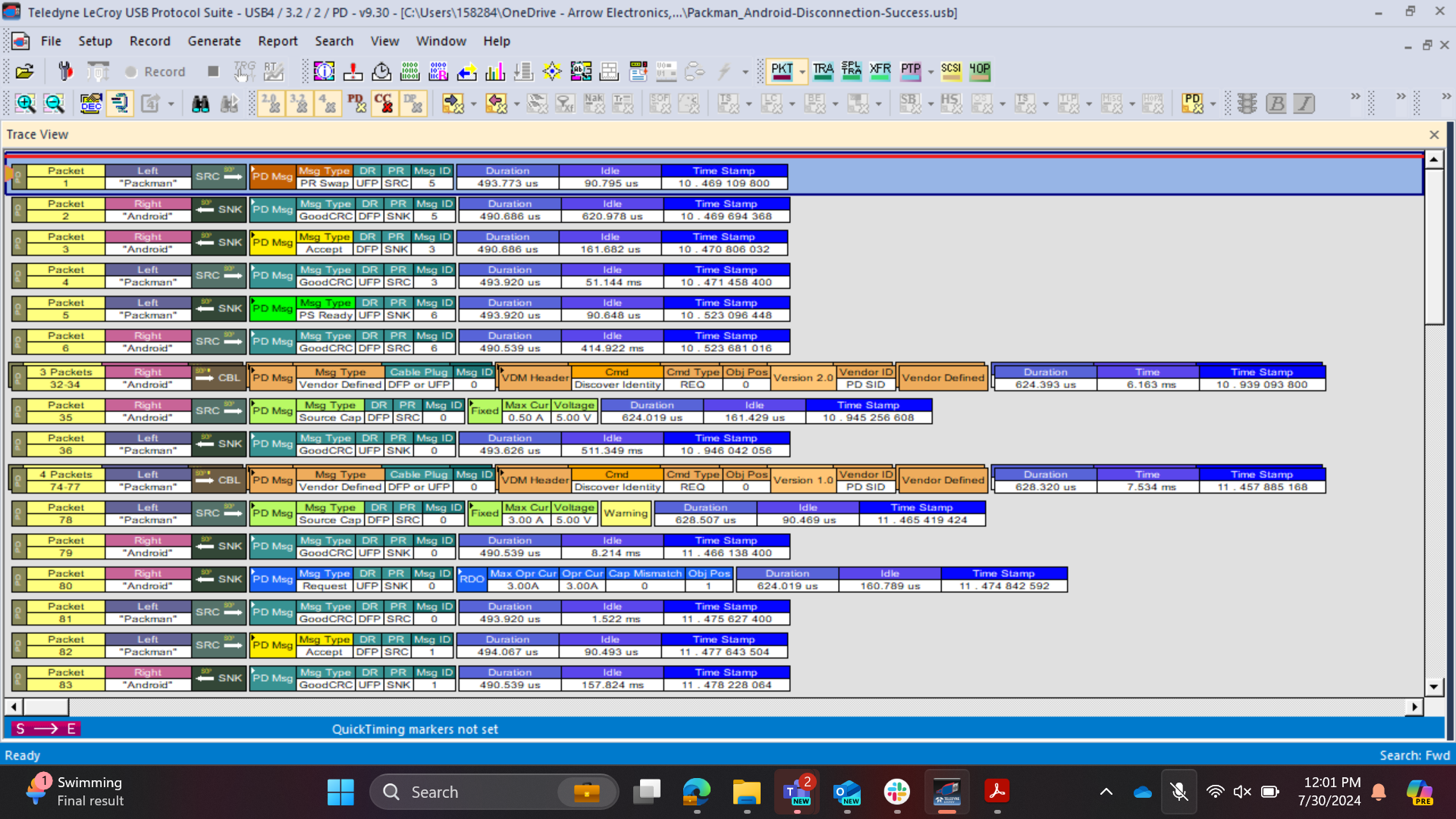Switch to SPL TRA split transactions level

[x=852, y=71]
